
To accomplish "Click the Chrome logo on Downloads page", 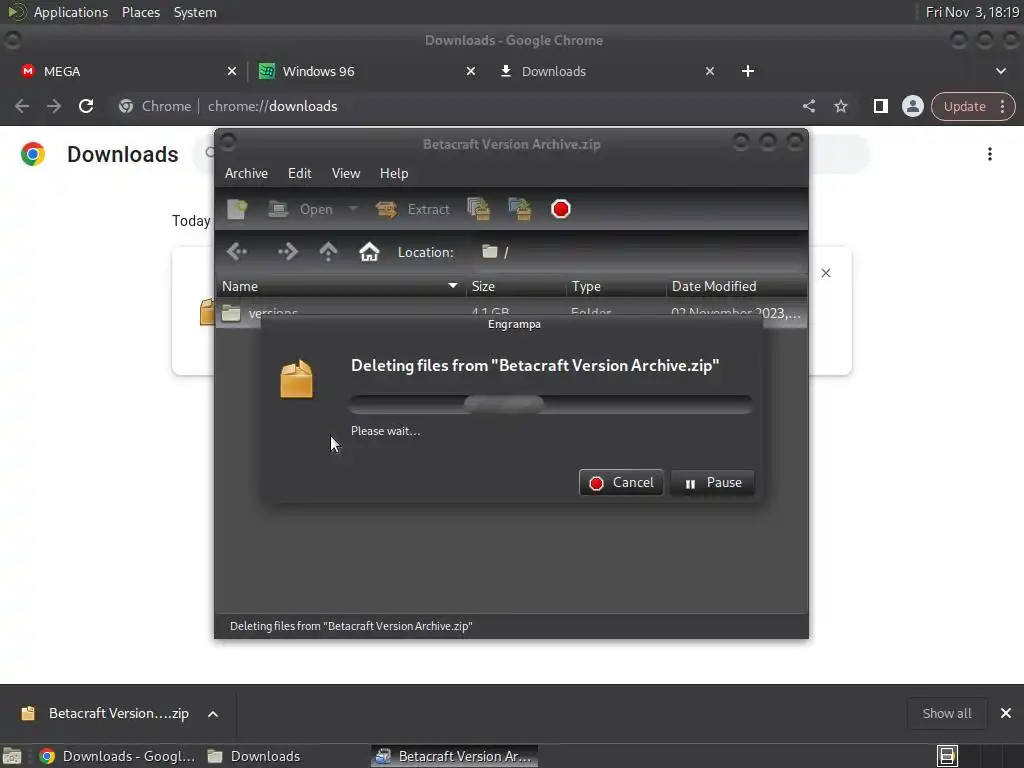I will click(33, 154).
